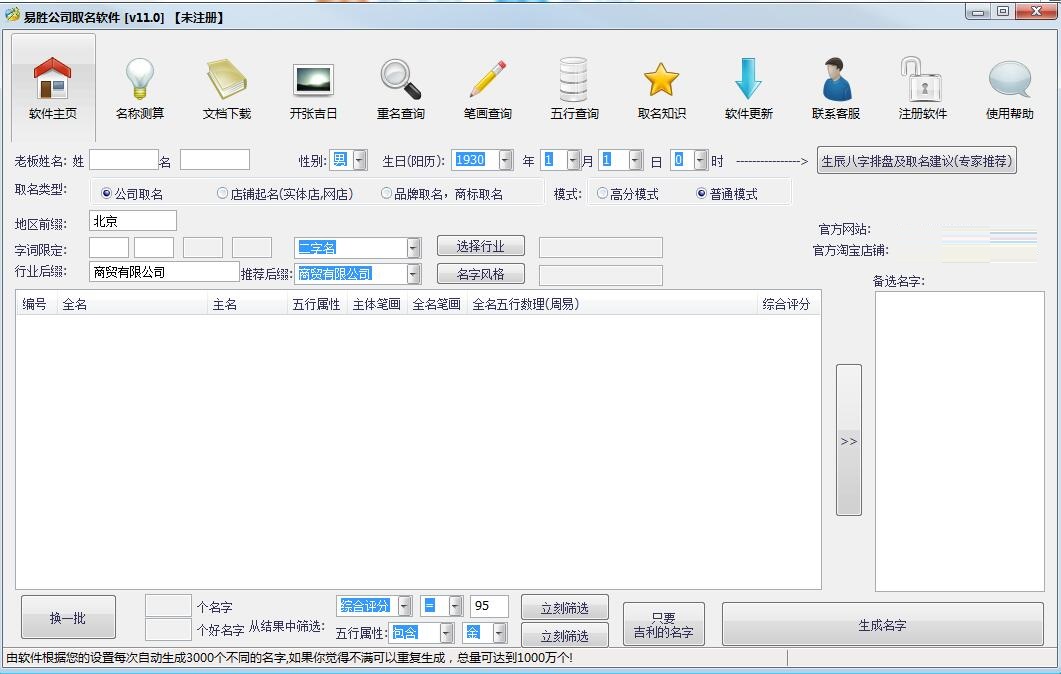The height and width of the screenshot is (674, 1061).
Task: Focus the 老板 姓 surname field
Action: click(124, 160)
